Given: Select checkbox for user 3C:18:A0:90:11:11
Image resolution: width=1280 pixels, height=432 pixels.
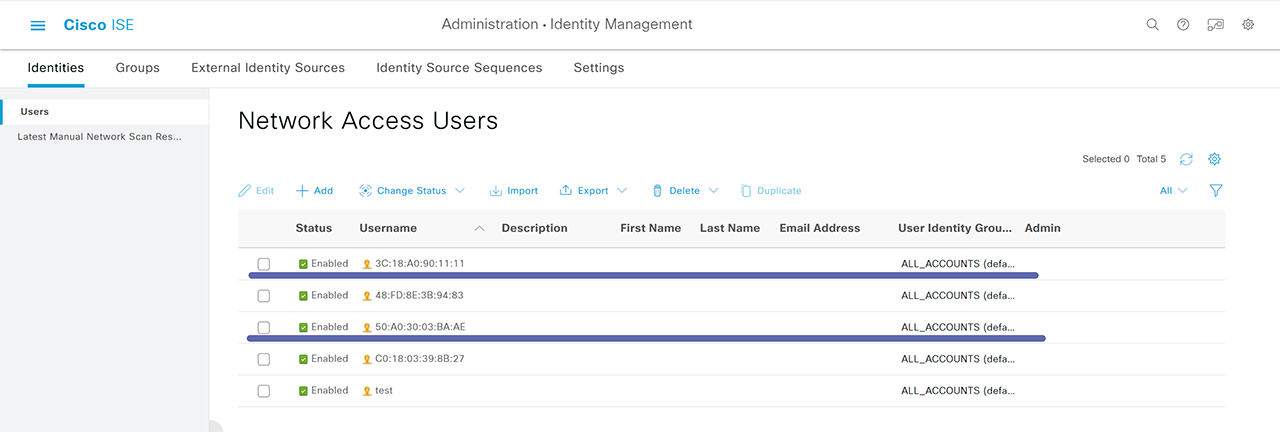Looking at the screenshot, I should coord(264,264).
